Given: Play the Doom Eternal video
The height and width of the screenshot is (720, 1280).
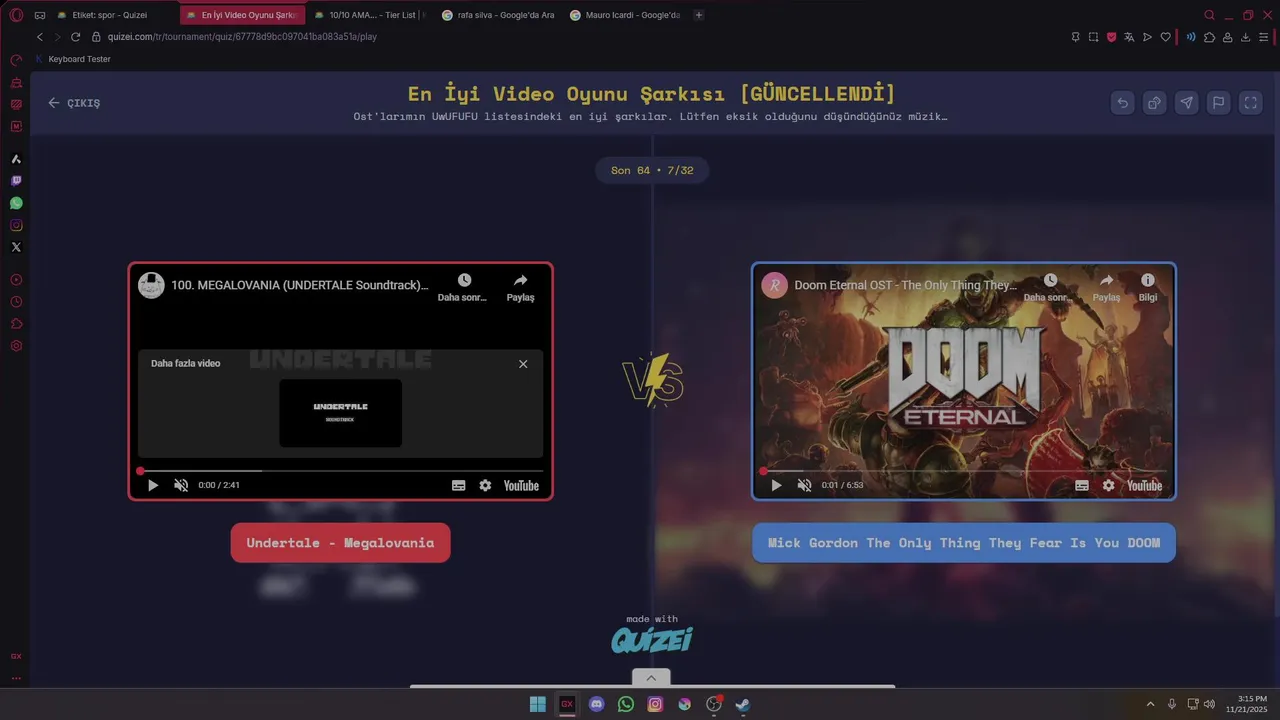Looking at the screenshot, I should (x=776, y=485).
